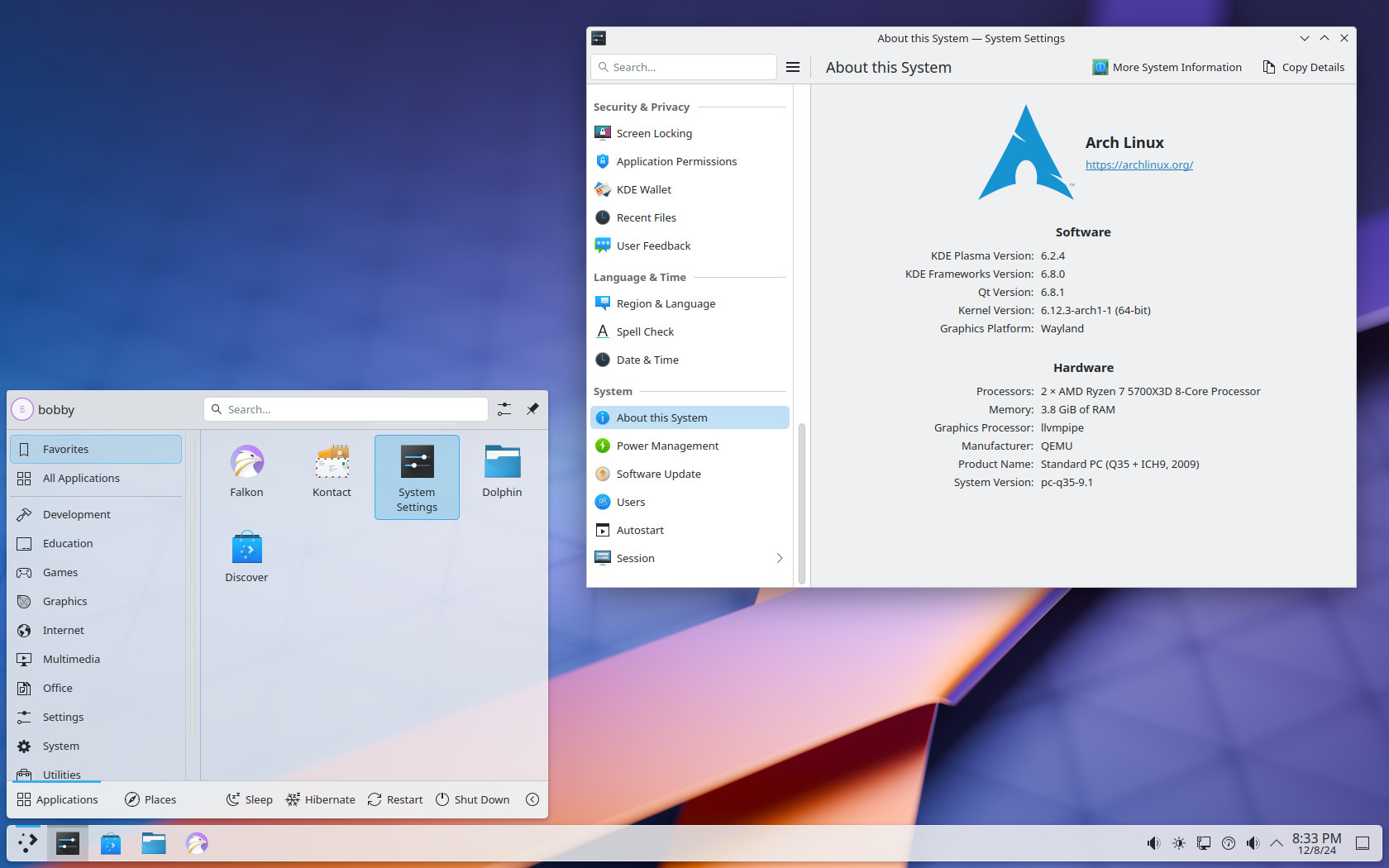
Task: Select Favorites category in launcher
Action: pos(96,449)
